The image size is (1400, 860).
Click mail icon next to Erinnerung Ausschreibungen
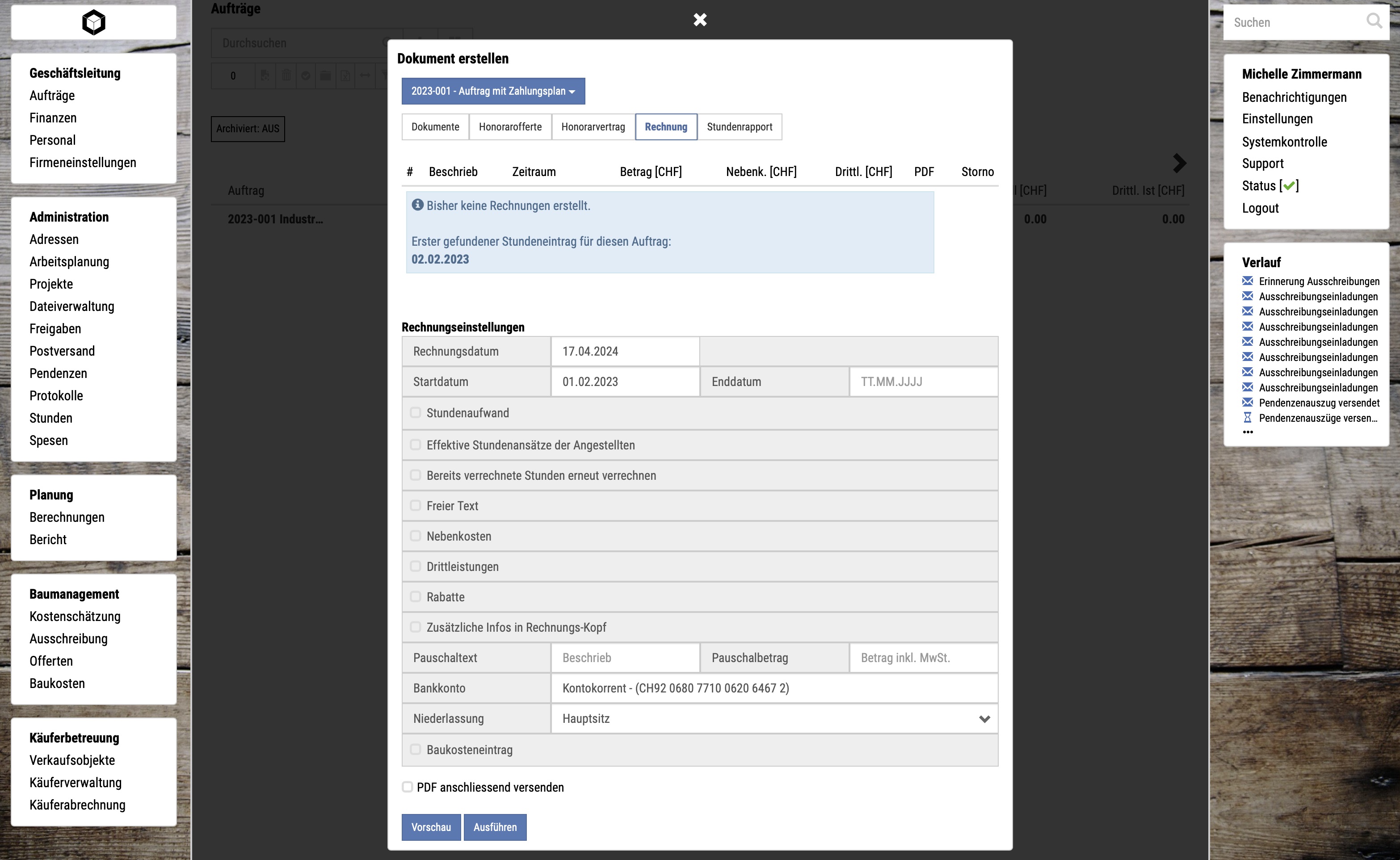(1248, 281)
